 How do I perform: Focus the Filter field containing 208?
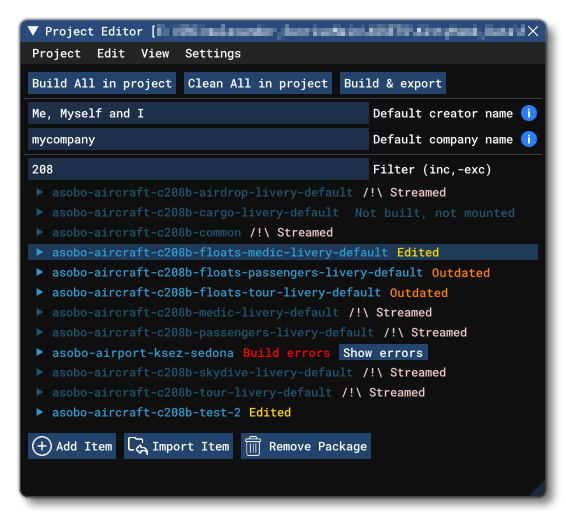point(198,169)
